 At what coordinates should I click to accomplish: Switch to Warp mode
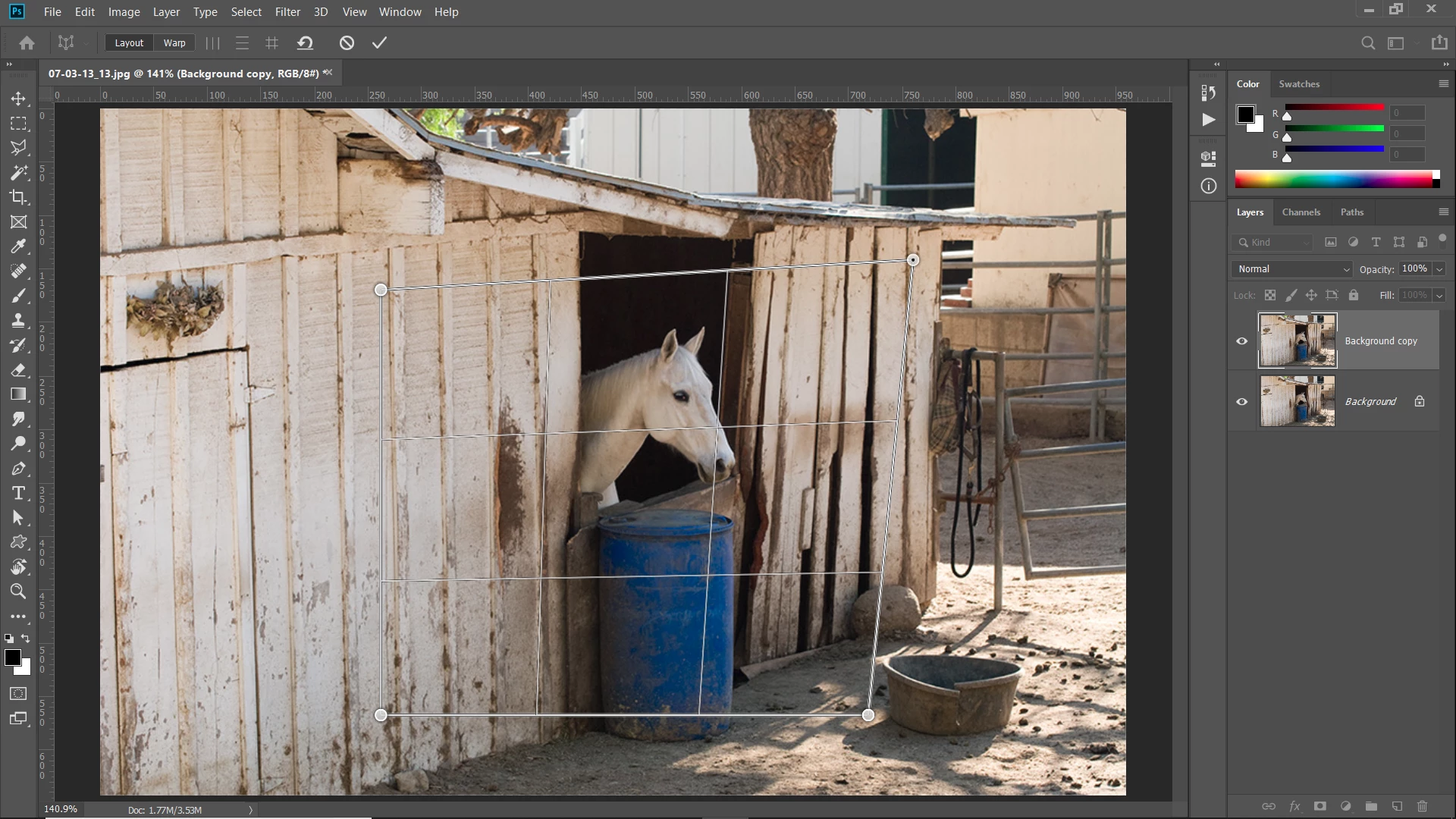(174, 43)
